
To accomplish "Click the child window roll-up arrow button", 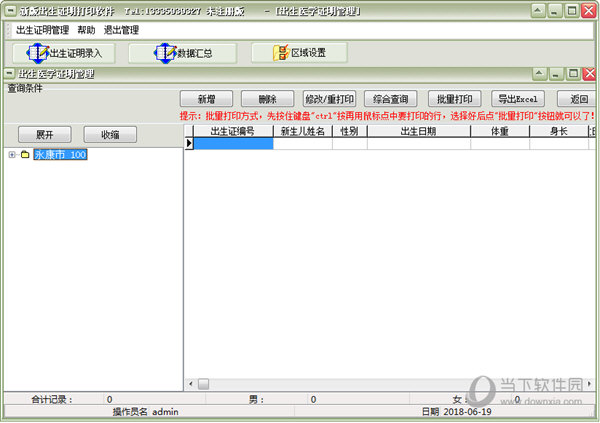I will [x=540, y=73].
